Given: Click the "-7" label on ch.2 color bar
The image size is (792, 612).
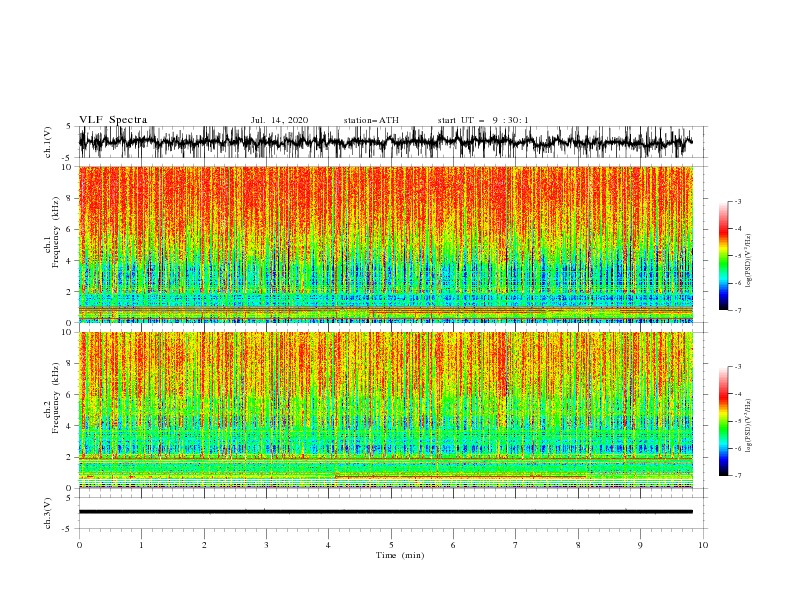Looking at the screenshot, I should tap(738, 475).
